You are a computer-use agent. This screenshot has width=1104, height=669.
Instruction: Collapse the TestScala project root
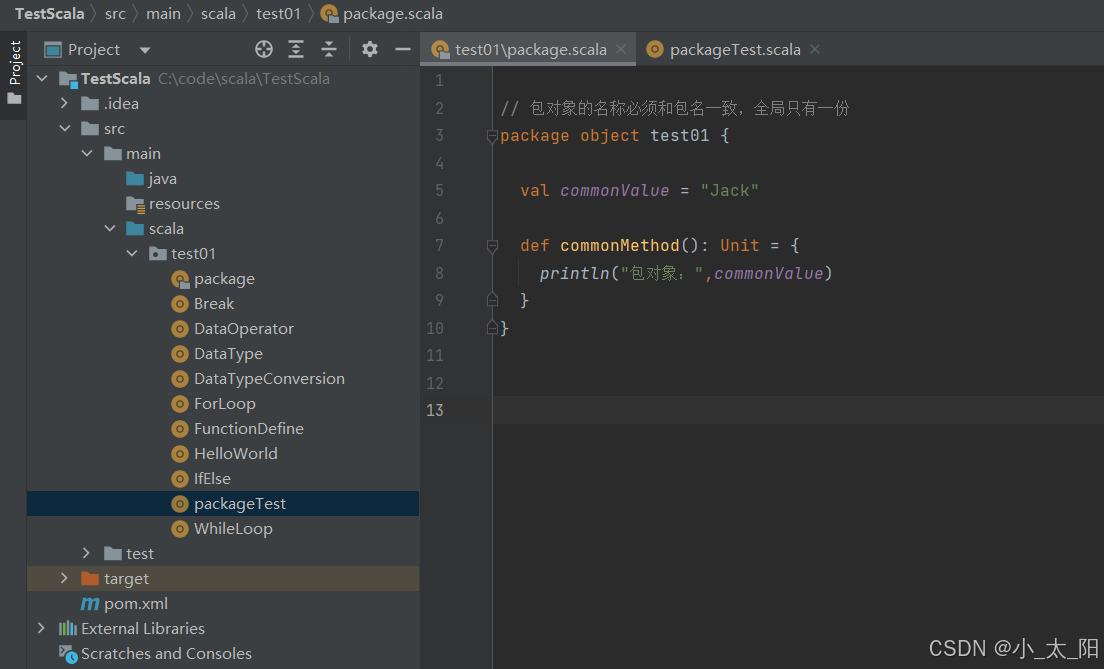(42, 78)
